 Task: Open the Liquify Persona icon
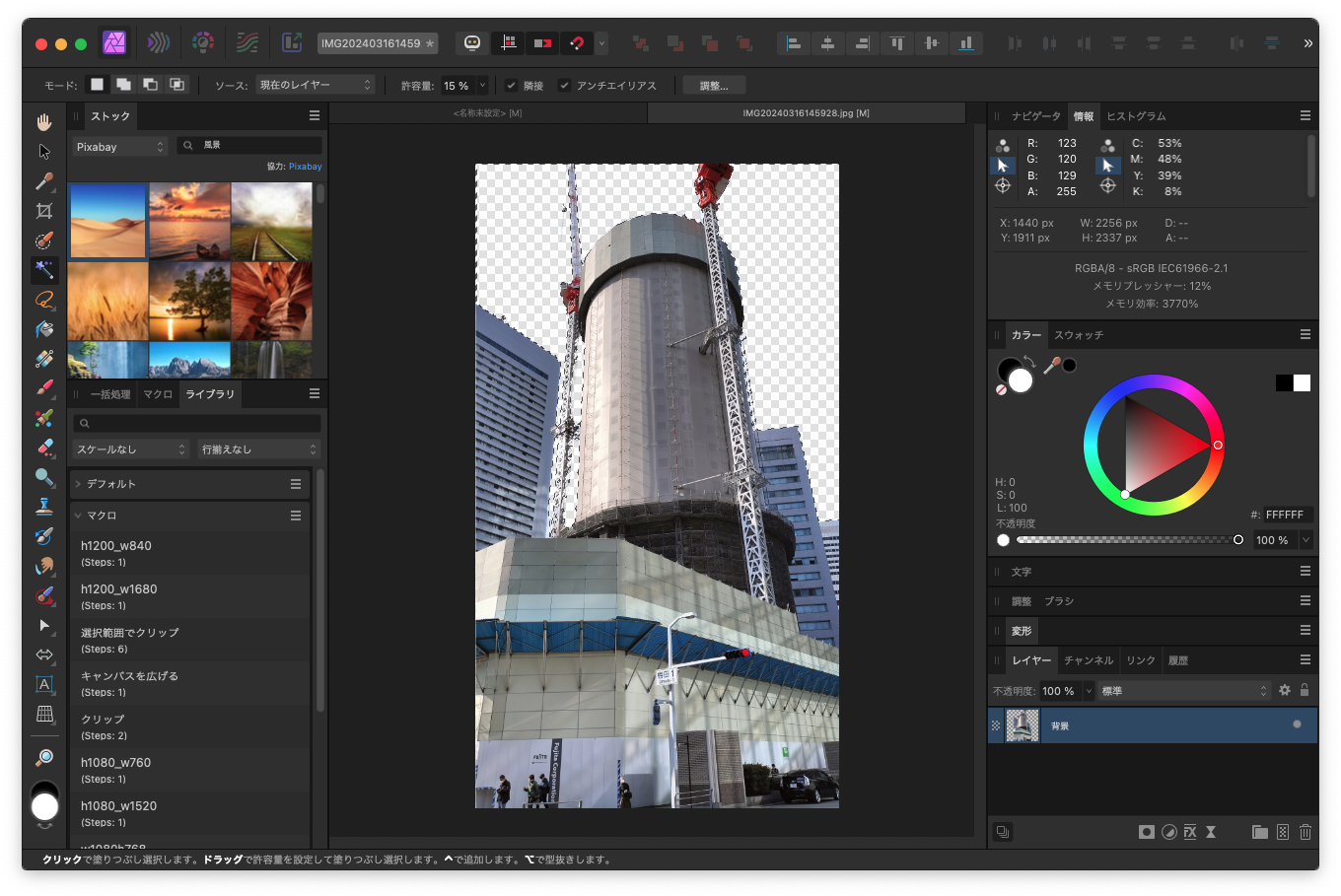coord(159,42)
